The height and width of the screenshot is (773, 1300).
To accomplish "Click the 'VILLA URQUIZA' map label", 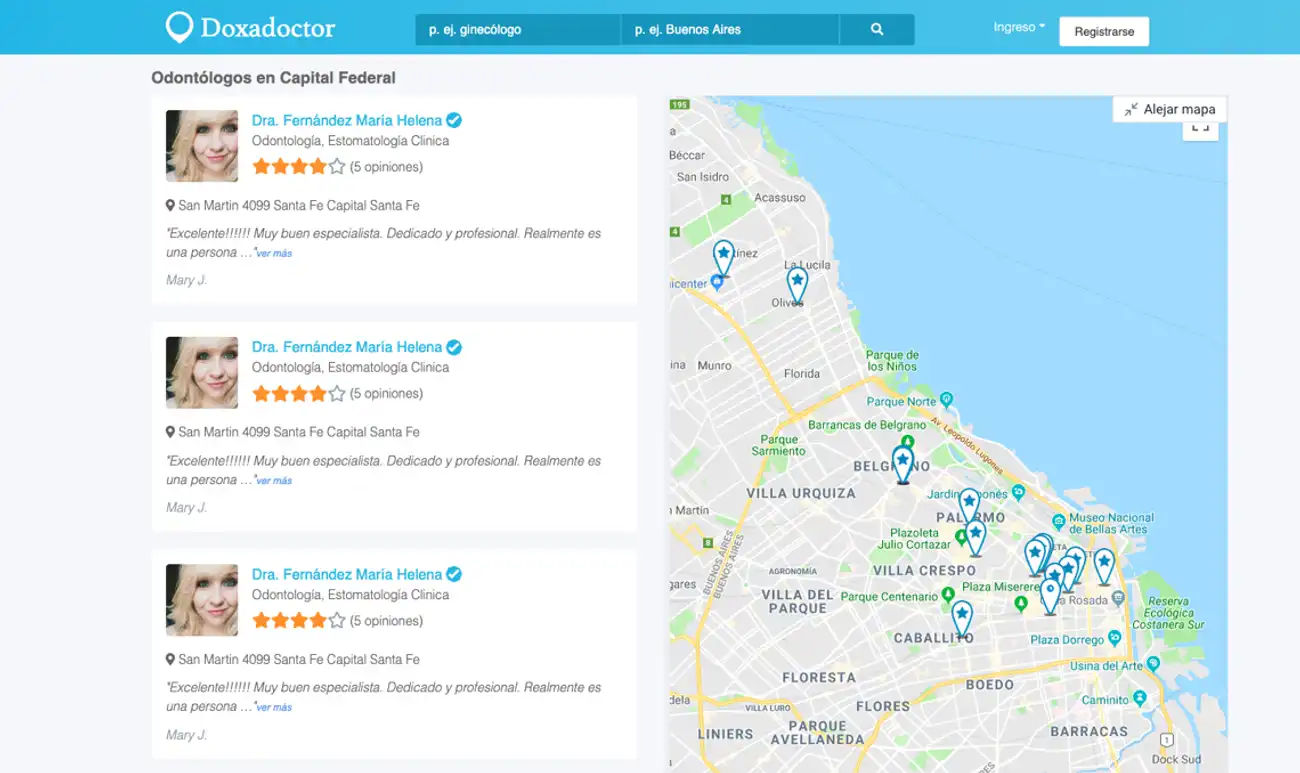I will pyautogui.click(x=801, y=493).
